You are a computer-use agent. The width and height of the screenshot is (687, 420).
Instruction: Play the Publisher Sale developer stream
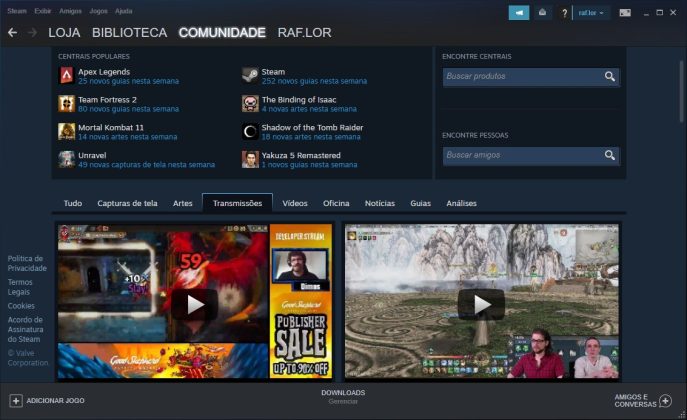pyautogui.click(x=195, y=304)
